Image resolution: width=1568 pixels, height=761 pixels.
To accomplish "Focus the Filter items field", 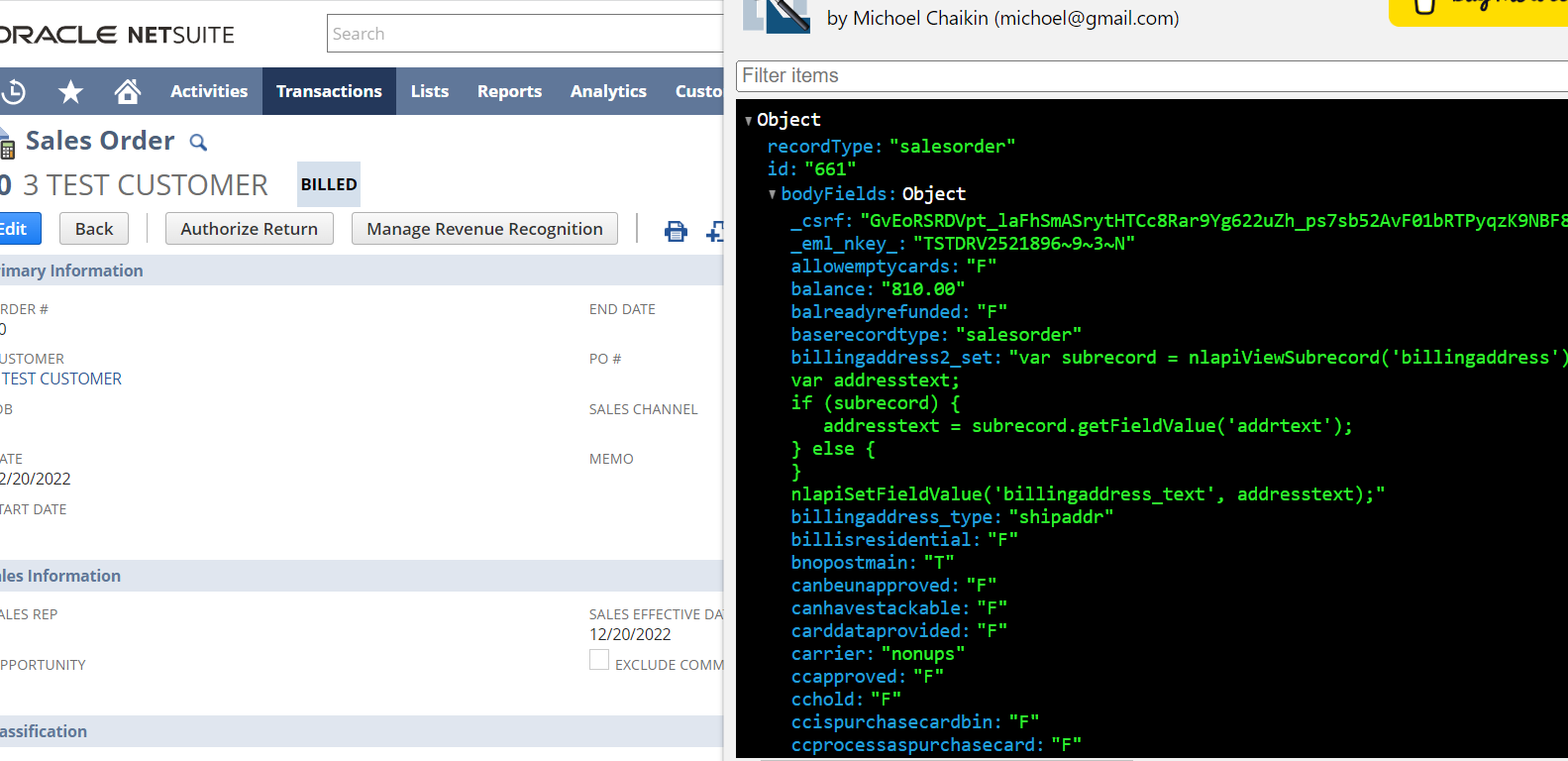I will (1152, 76).
